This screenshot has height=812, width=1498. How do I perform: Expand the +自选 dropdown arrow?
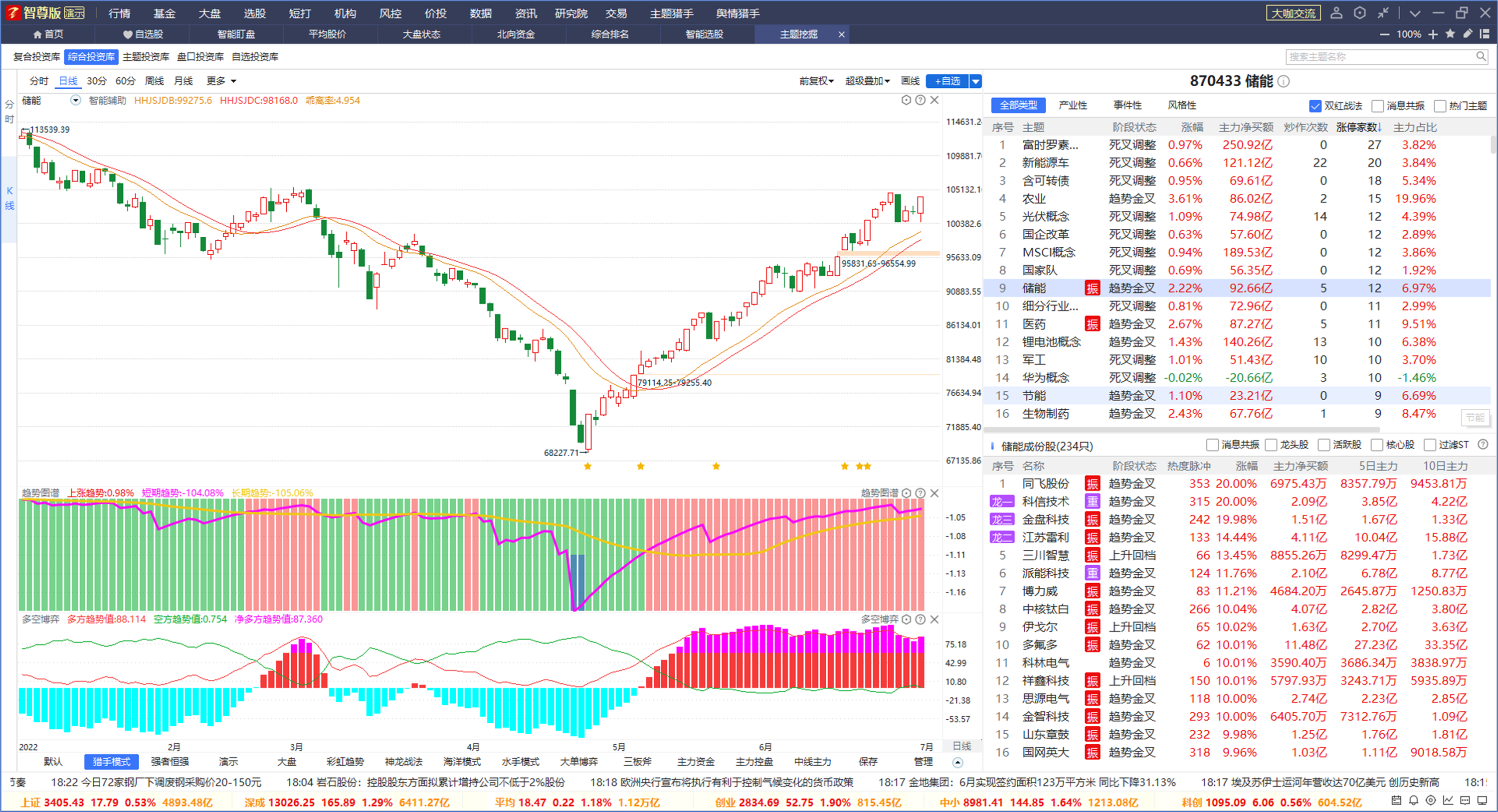976,81
